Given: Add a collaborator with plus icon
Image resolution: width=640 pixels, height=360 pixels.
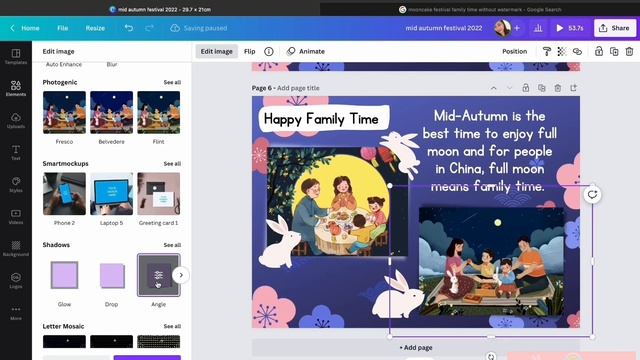Looking at the screenshot, I should click(x=517, y=28).
